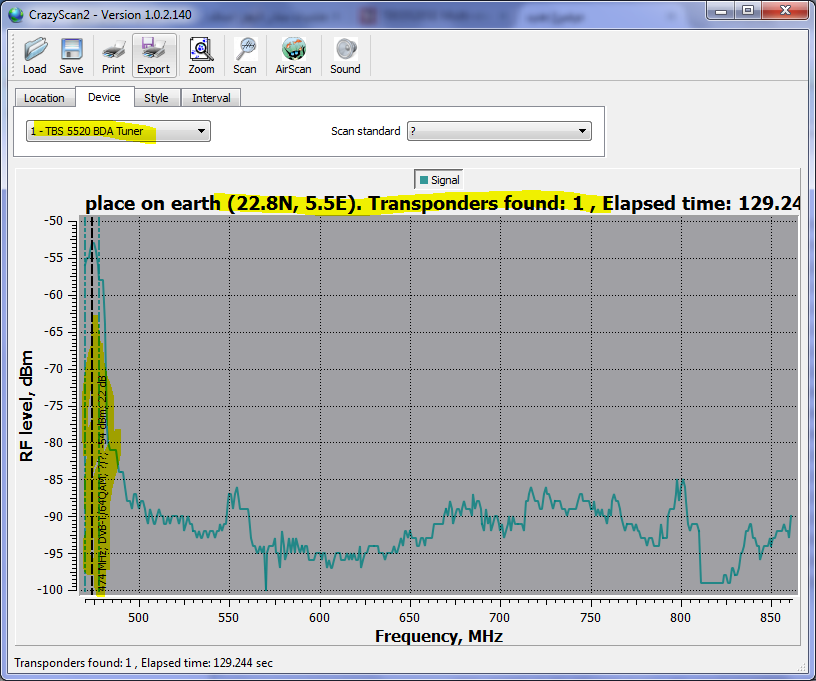
Task: Maximize the CrazyScan2 window
Action: point(747,10)
